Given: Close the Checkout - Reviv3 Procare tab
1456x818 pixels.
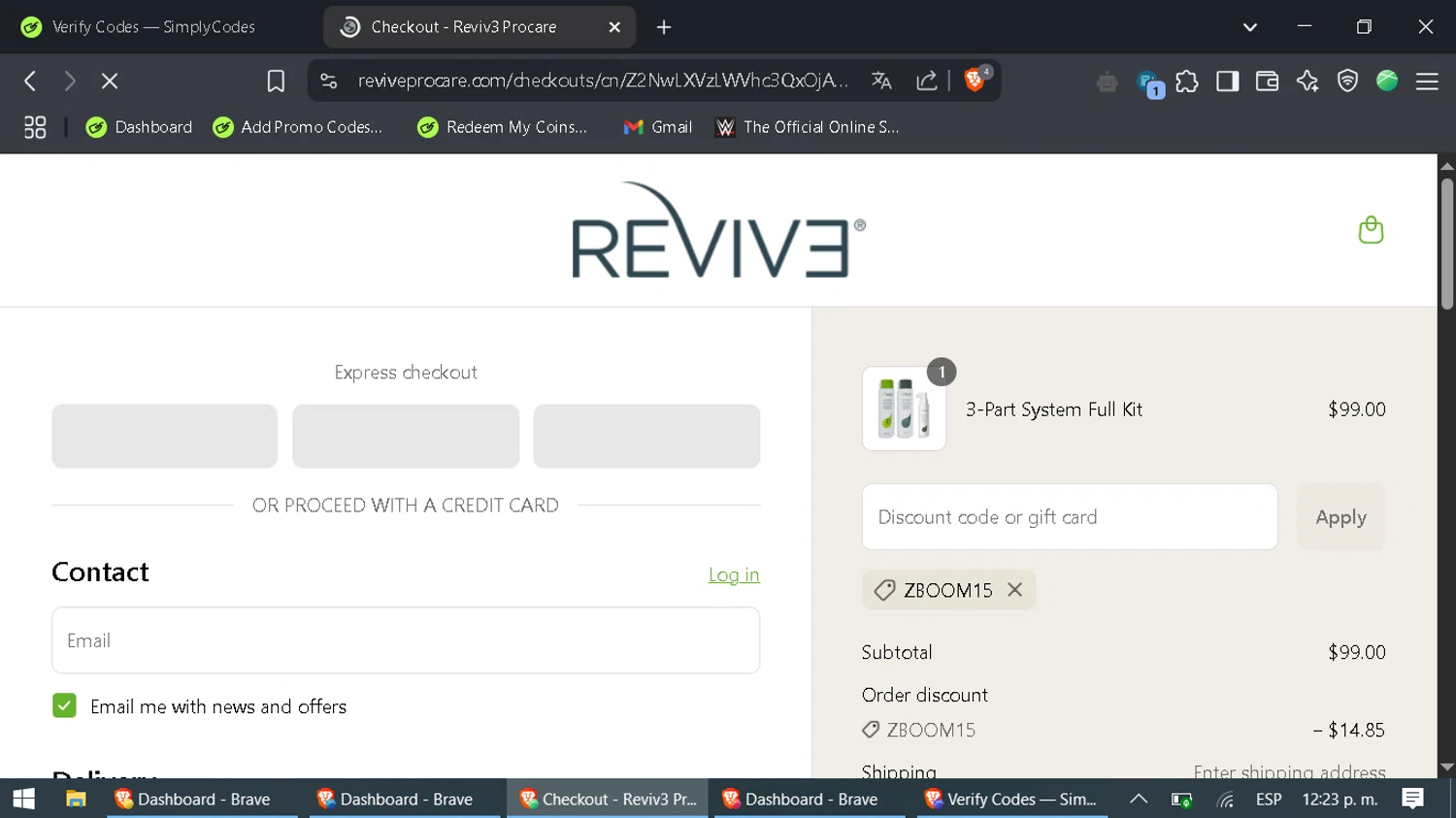Looking at the screenshot, I should coord(614,27).
